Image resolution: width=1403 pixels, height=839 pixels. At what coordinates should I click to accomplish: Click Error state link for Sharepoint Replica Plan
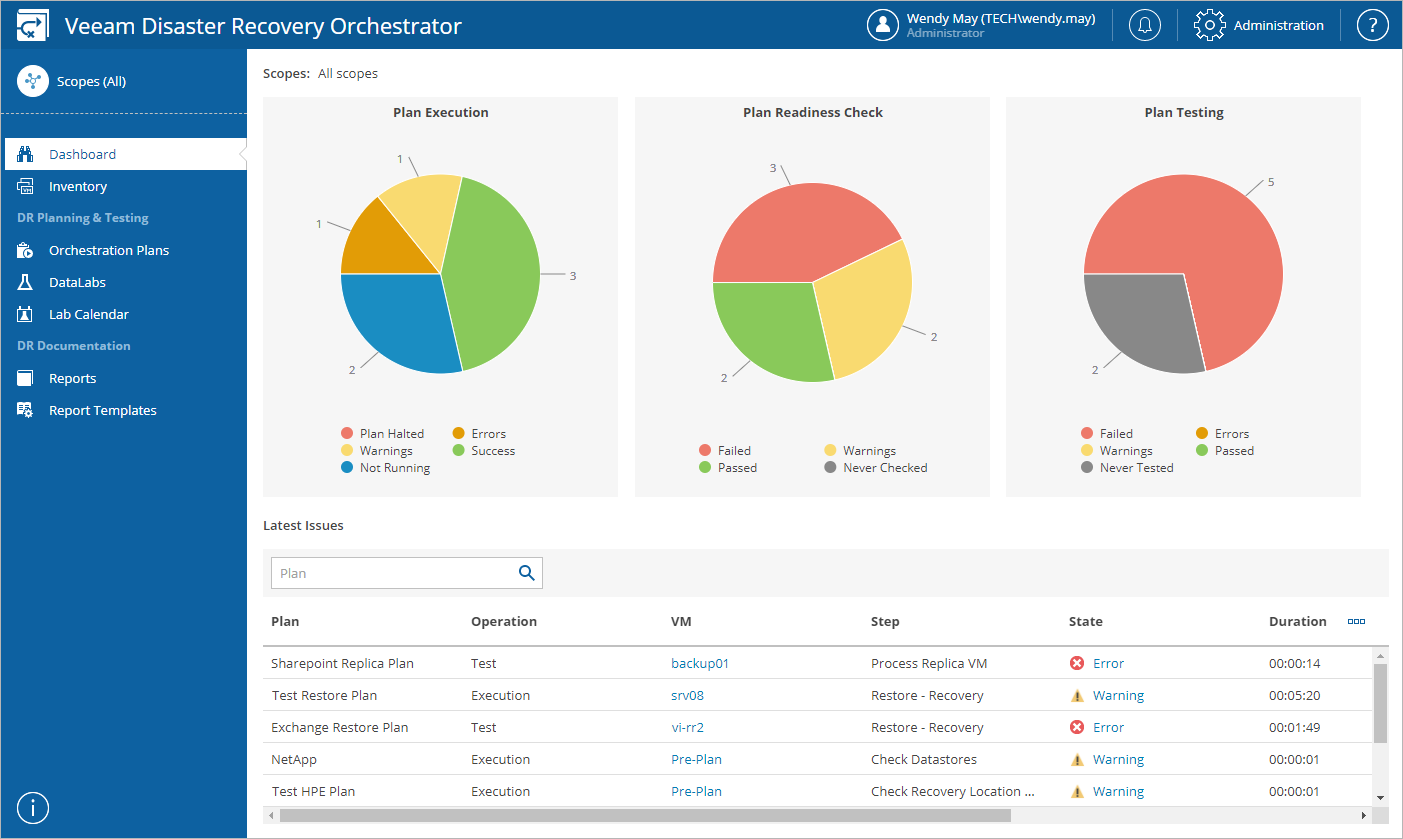[1108, 663]
